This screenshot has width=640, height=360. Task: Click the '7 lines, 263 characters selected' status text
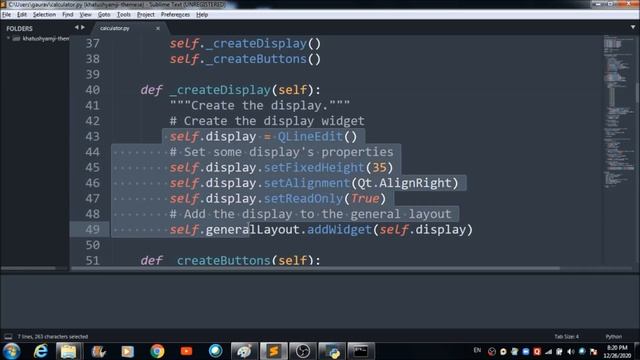point(53,337)
